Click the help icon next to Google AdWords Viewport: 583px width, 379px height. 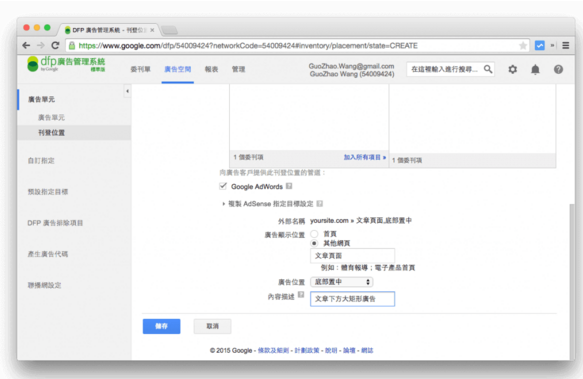click(289, 186)
